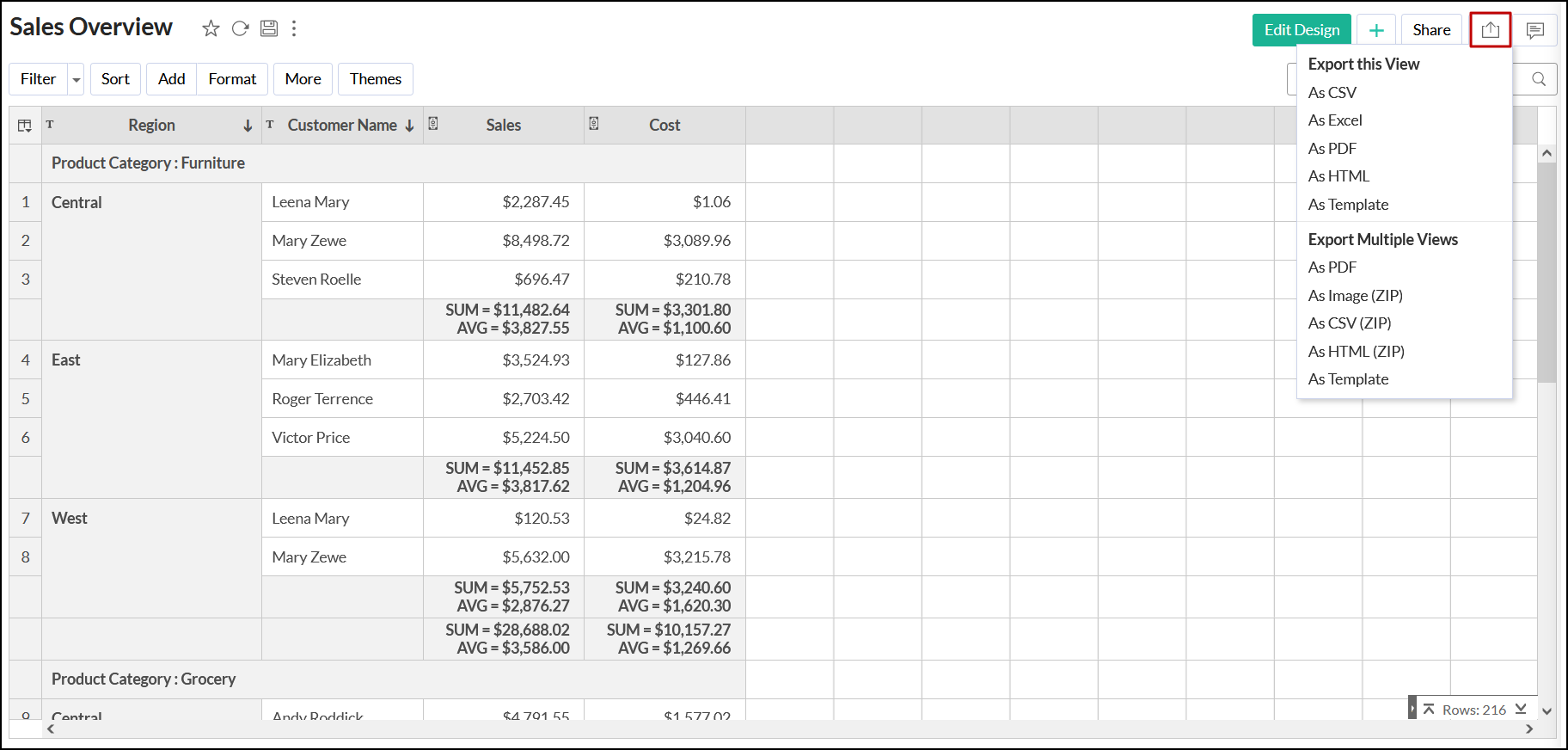Click the green plus create icon
The height and width of the screenshot is (750, 1568).
[1376, 30]
